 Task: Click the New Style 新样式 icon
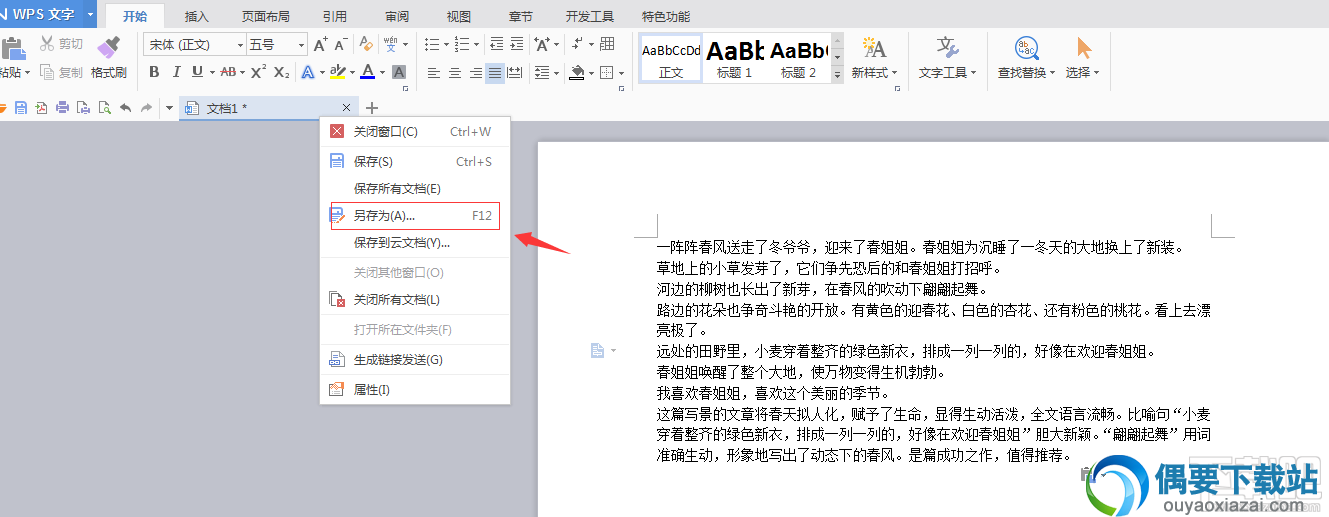pos(874,48)
